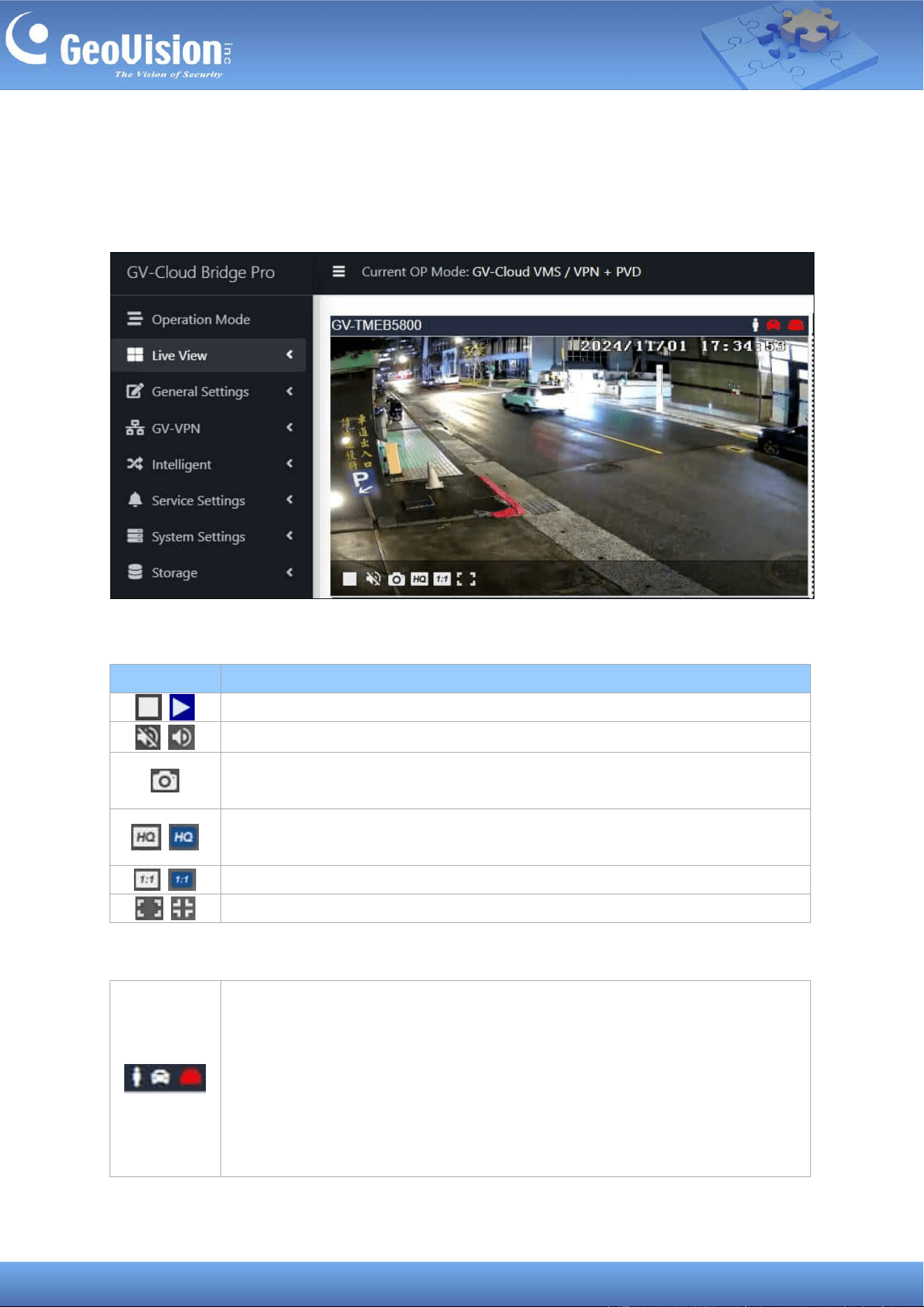Screen dimensions: 924x1307
Task: Click the white stop square icon in the table
Action: tap(149, 707)
